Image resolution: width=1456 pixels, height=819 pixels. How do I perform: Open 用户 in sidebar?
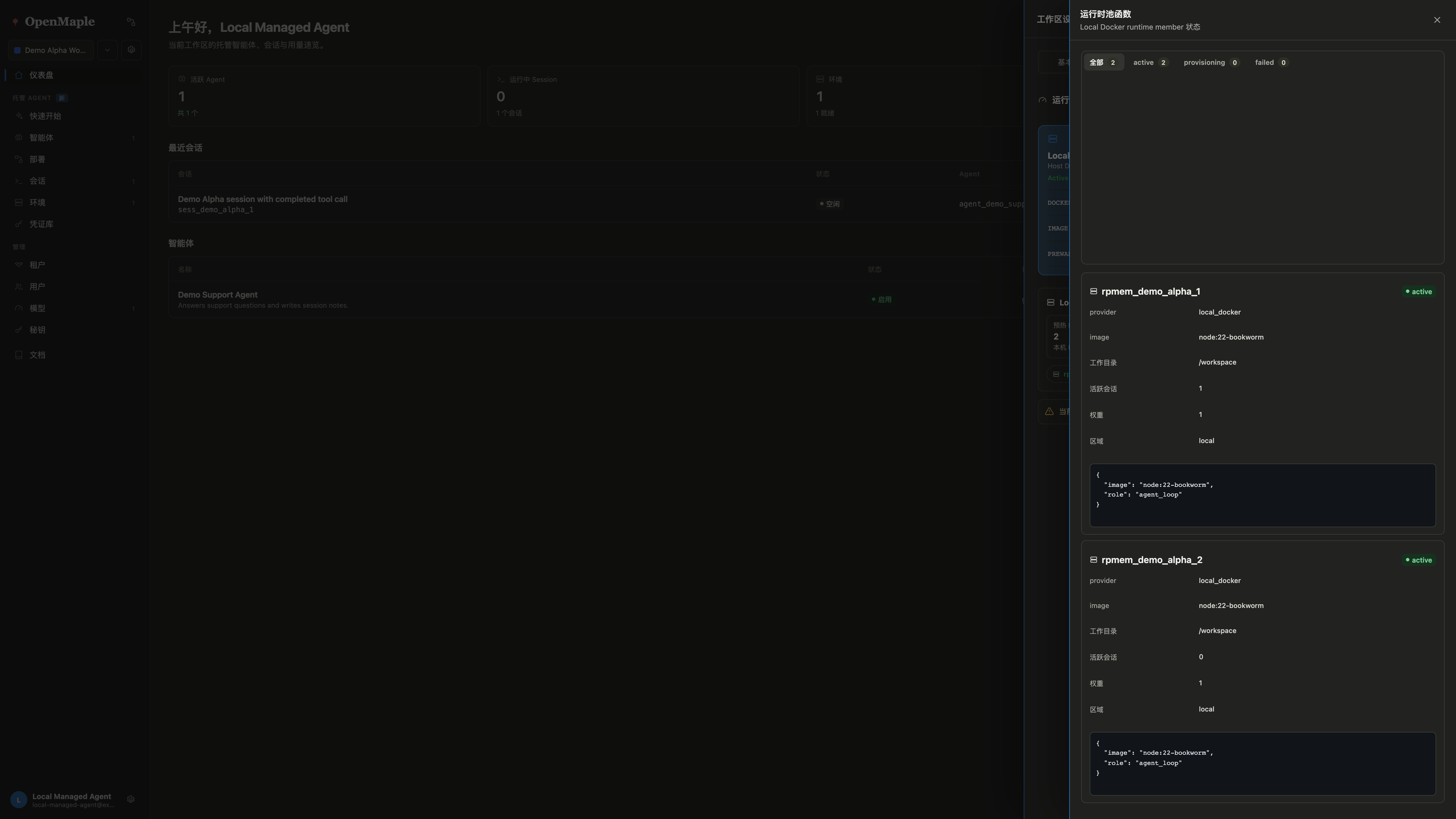[73, 287]
